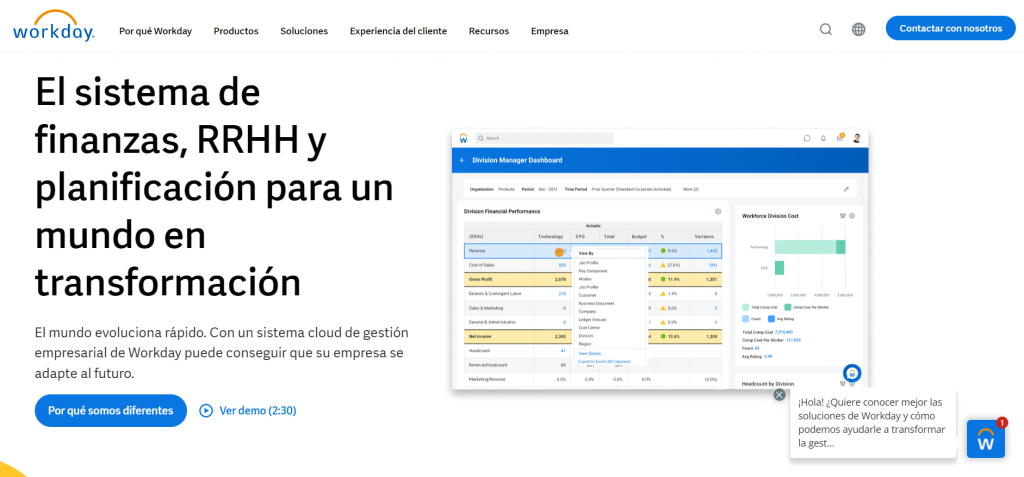Click the Revenue variance value 1,445
Viewport: 1024px width, 477px height.
[x=712, y=251]
